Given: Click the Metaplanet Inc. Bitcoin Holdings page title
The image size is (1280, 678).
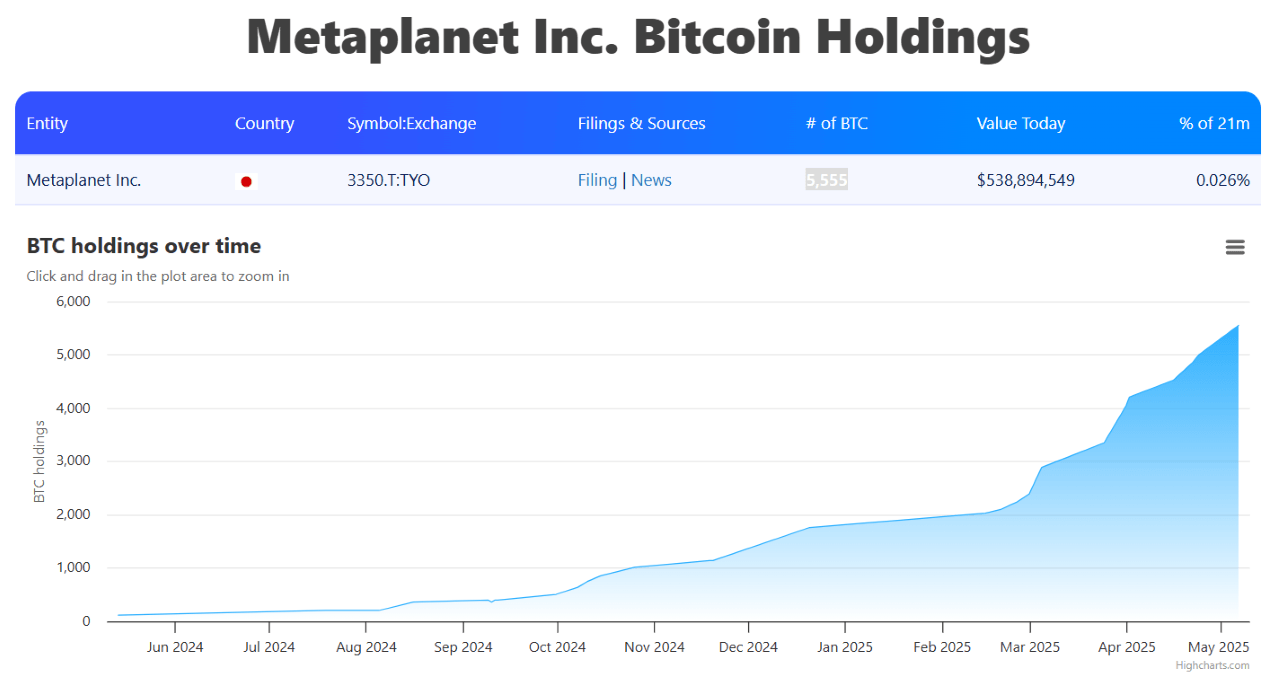Looking at the screenshot, I should (x=637, y=38).
